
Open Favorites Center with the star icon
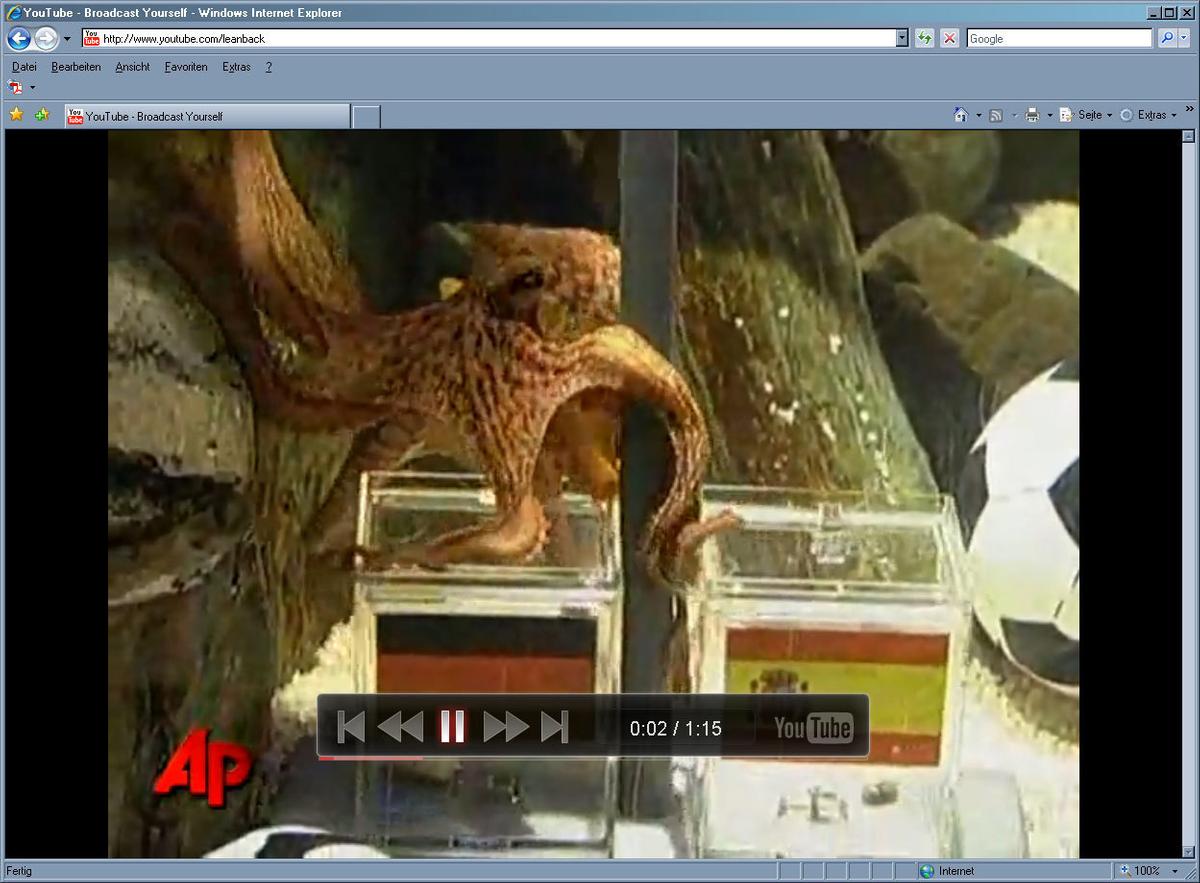click(x=16, y=115)
